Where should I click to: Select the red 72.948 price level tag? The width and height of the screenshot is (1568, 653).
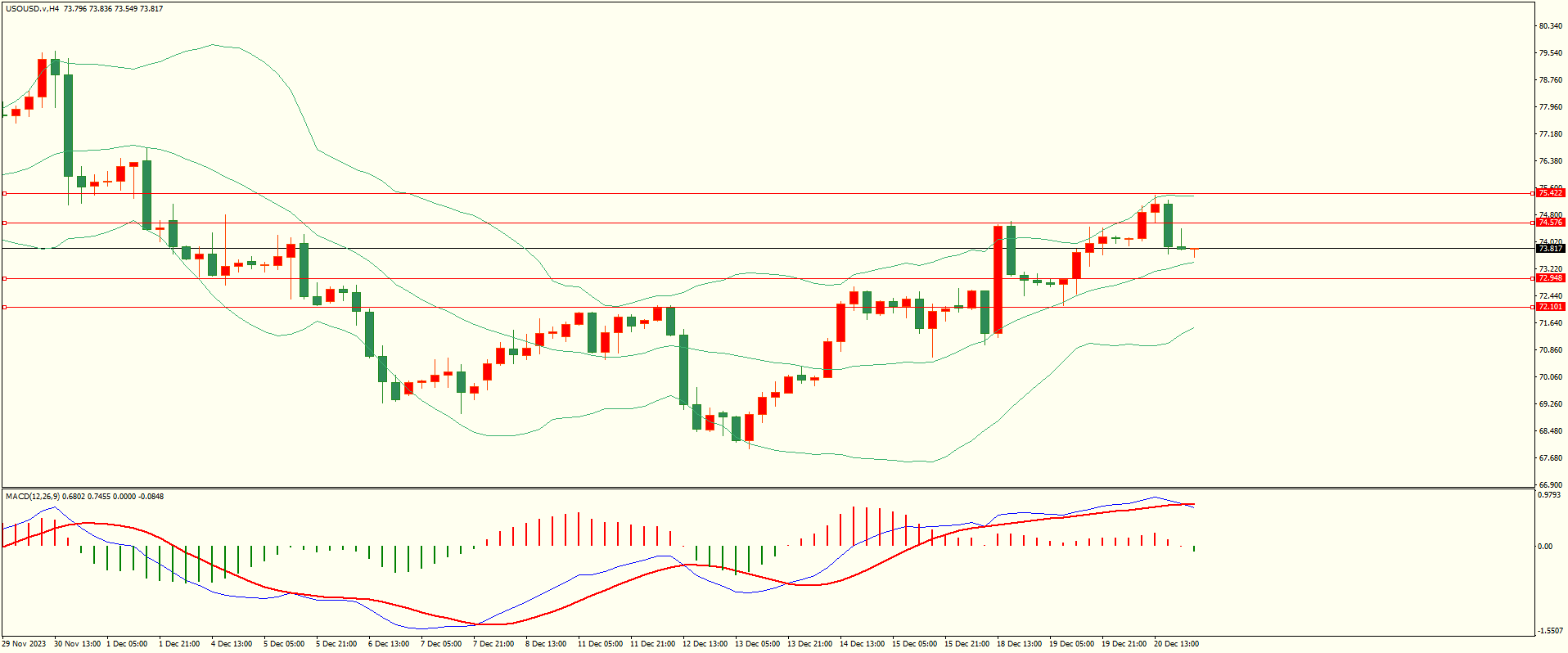1551,278
